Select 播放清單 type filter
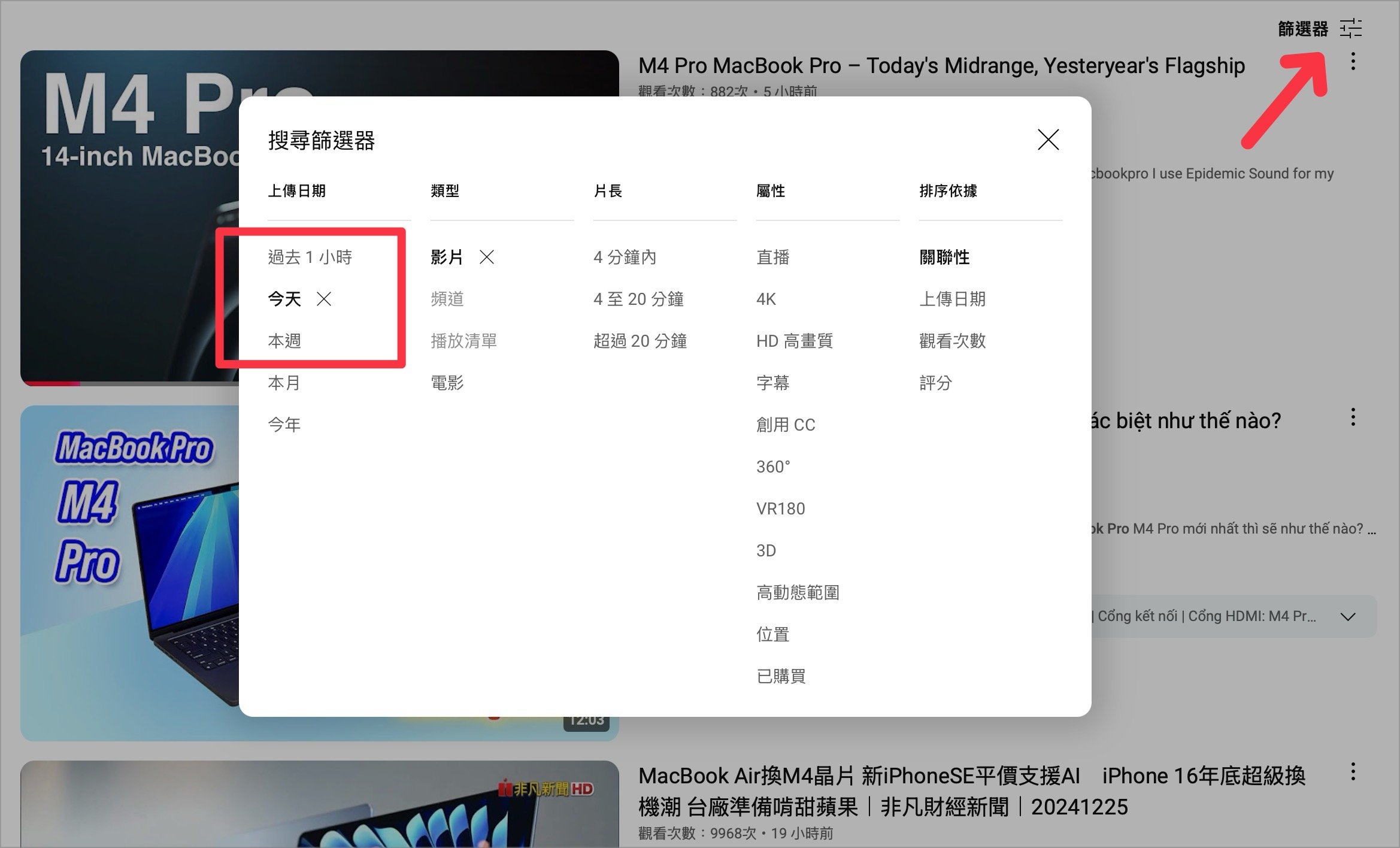 [463, 341]
